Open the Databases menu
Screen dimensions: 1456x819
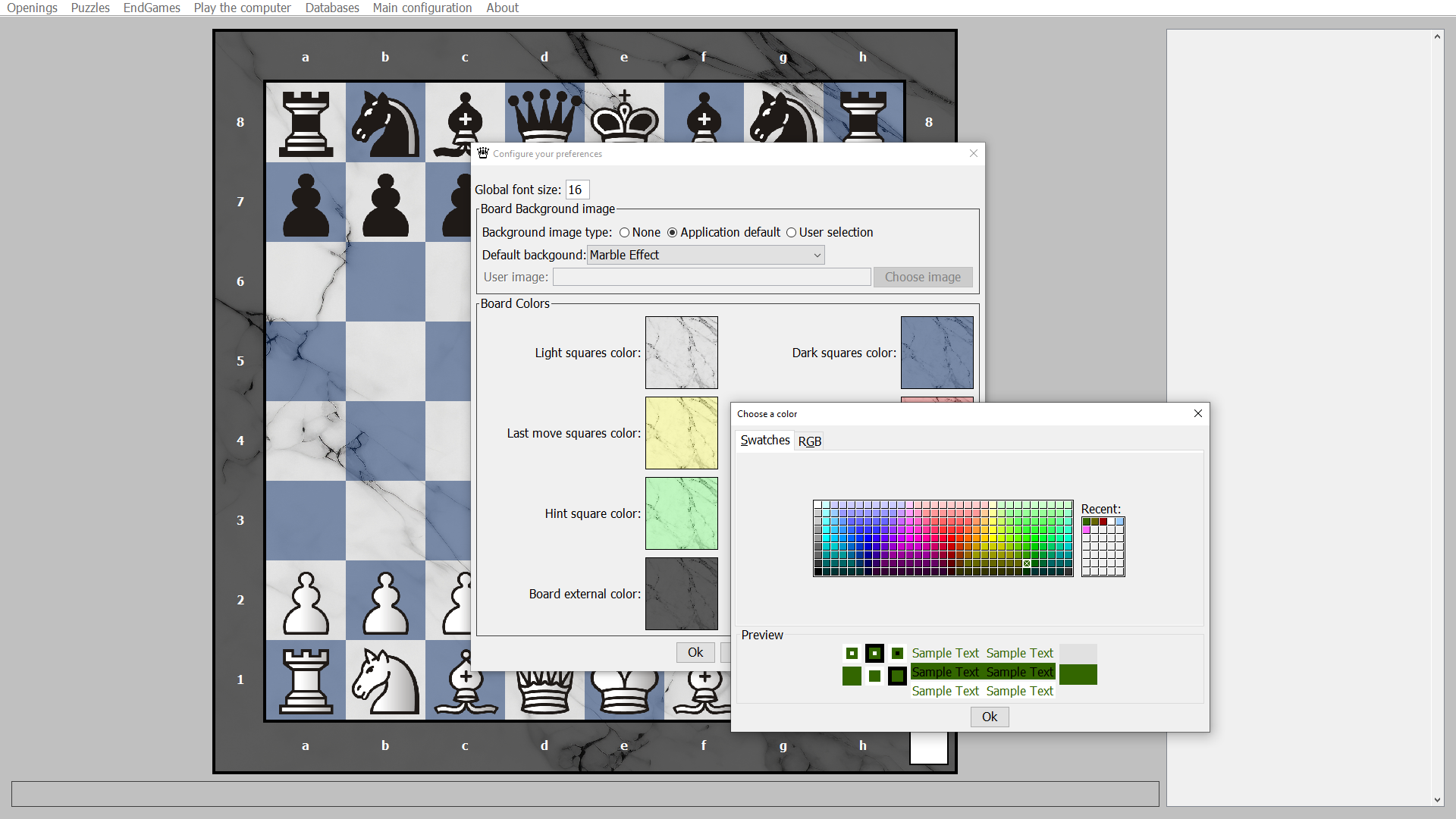tap(332, 8)
